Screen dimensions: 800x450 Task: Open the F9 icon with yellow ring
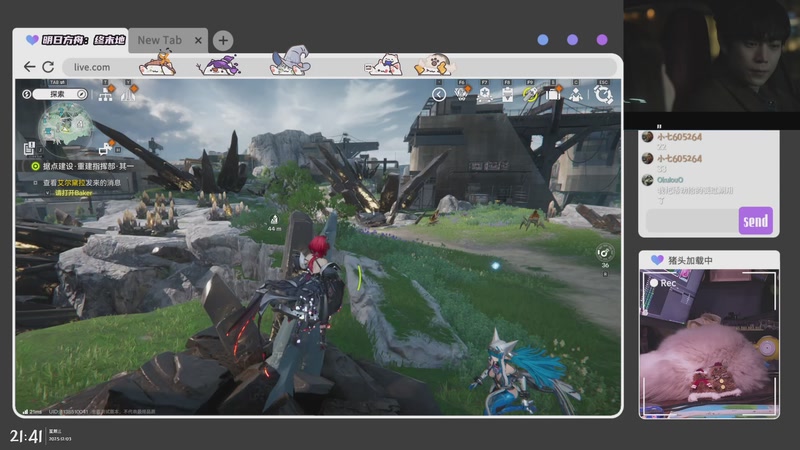(530, 94)
